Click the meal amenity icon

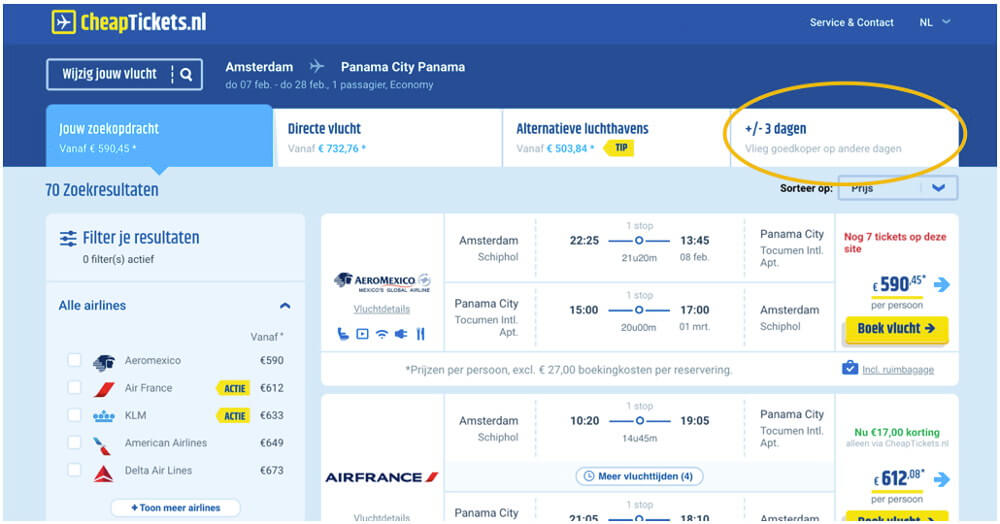(x=420, y=333)
